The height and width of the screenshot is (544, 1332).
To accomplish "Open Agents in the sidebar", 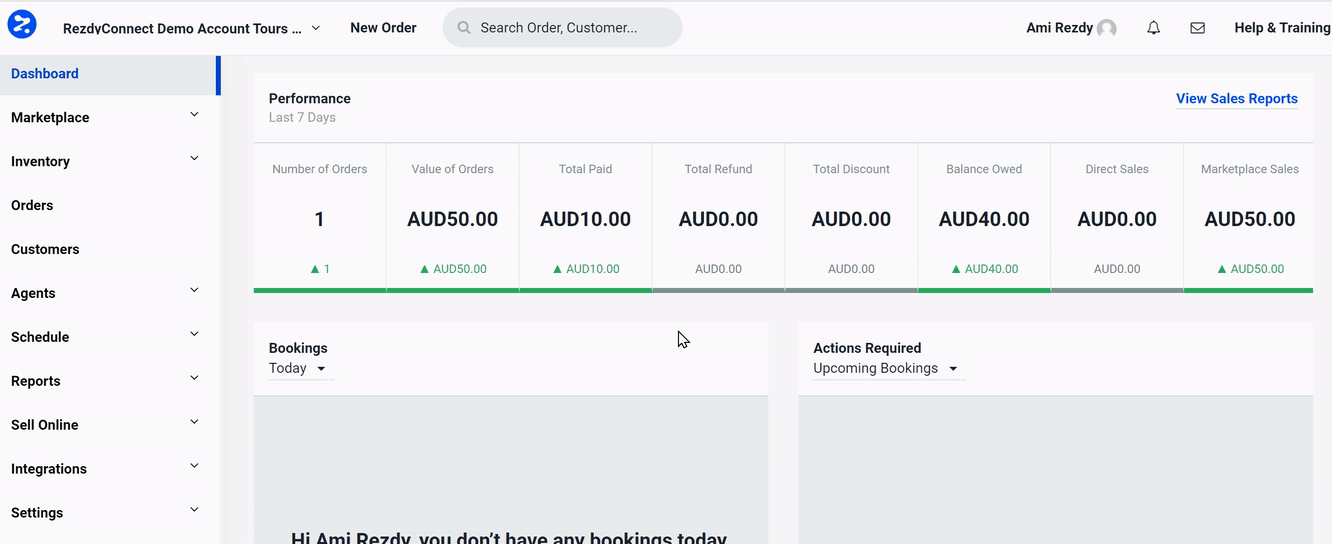I will 33,294.
